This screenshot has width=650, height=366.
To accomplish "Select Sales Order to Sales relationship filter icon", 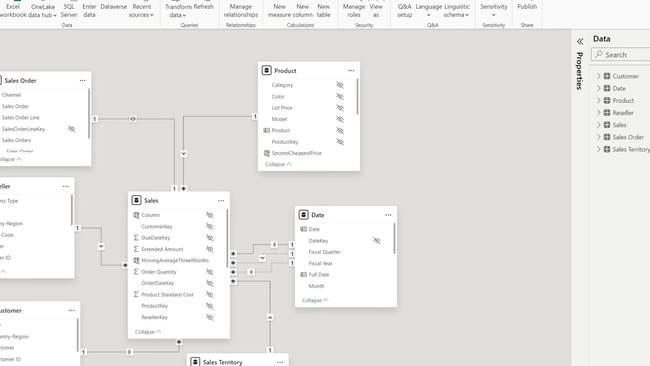I will coord(133,119).
